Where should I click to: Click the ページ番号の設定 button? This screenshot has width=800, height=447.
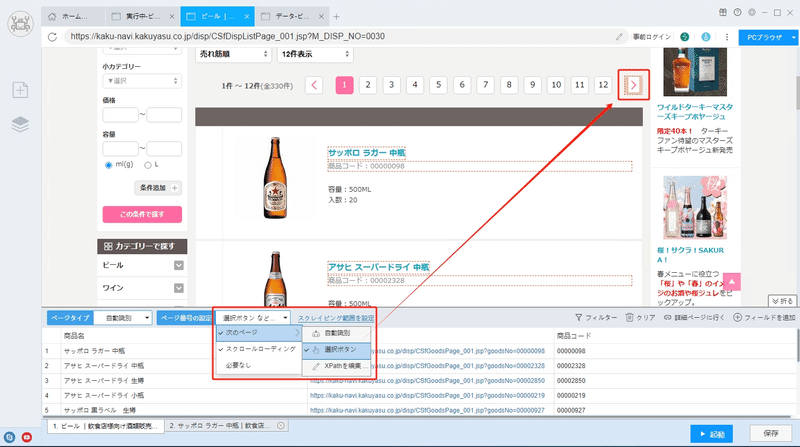184,318
